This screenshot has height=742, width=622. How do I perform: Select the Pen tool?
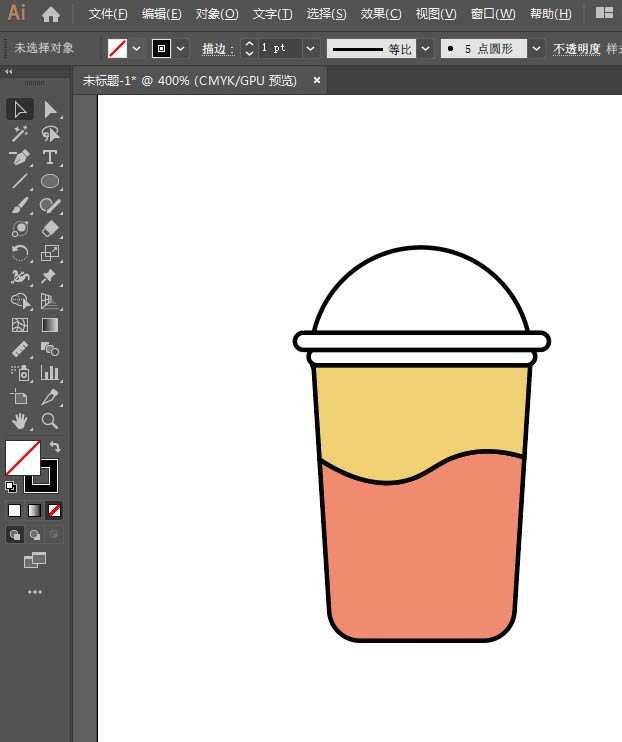pyautogui.click(x=19, y=158)
